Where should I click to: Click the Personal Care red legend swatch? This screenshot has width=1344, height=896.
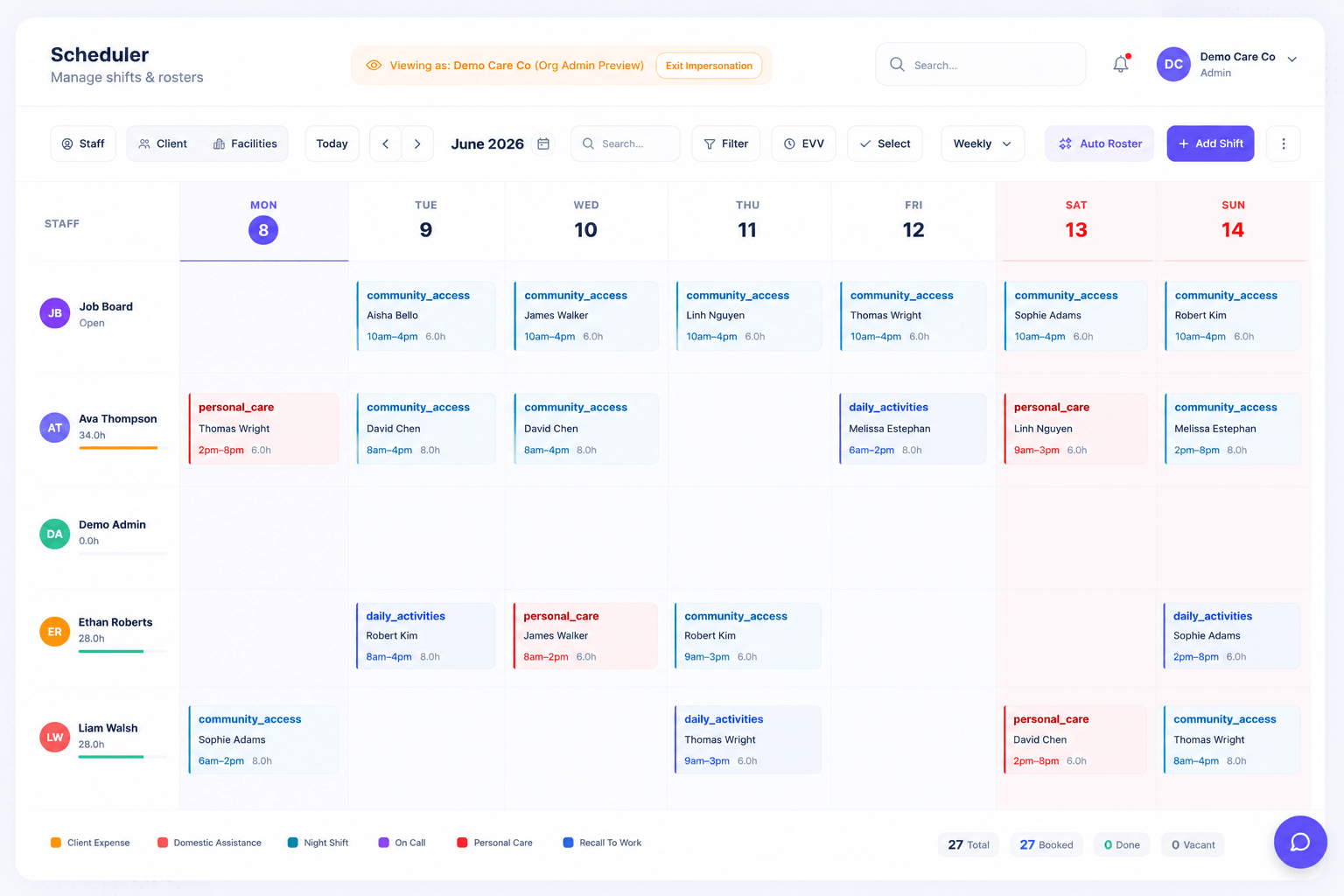point(462,843)
